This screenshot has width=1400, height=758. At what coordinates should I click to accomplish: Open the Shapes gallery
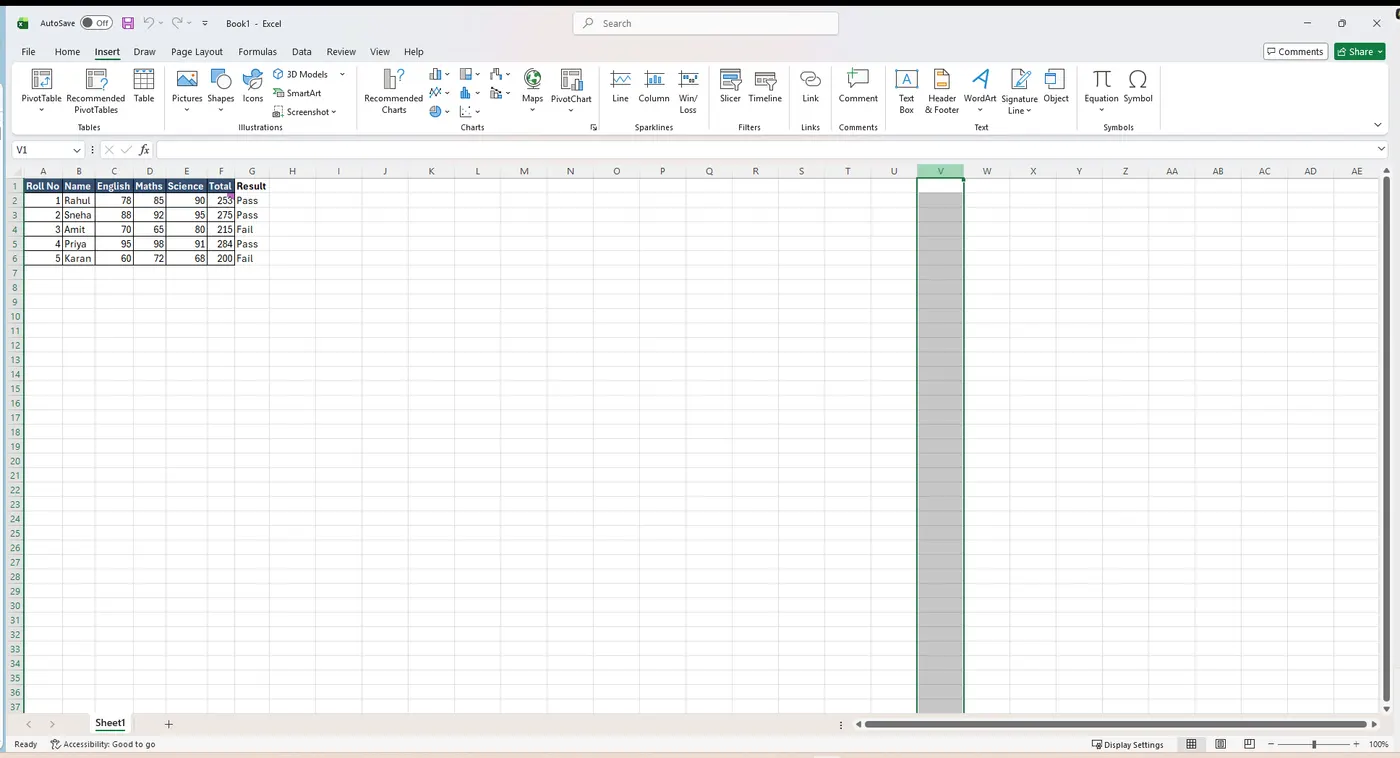tap(221, 90)
